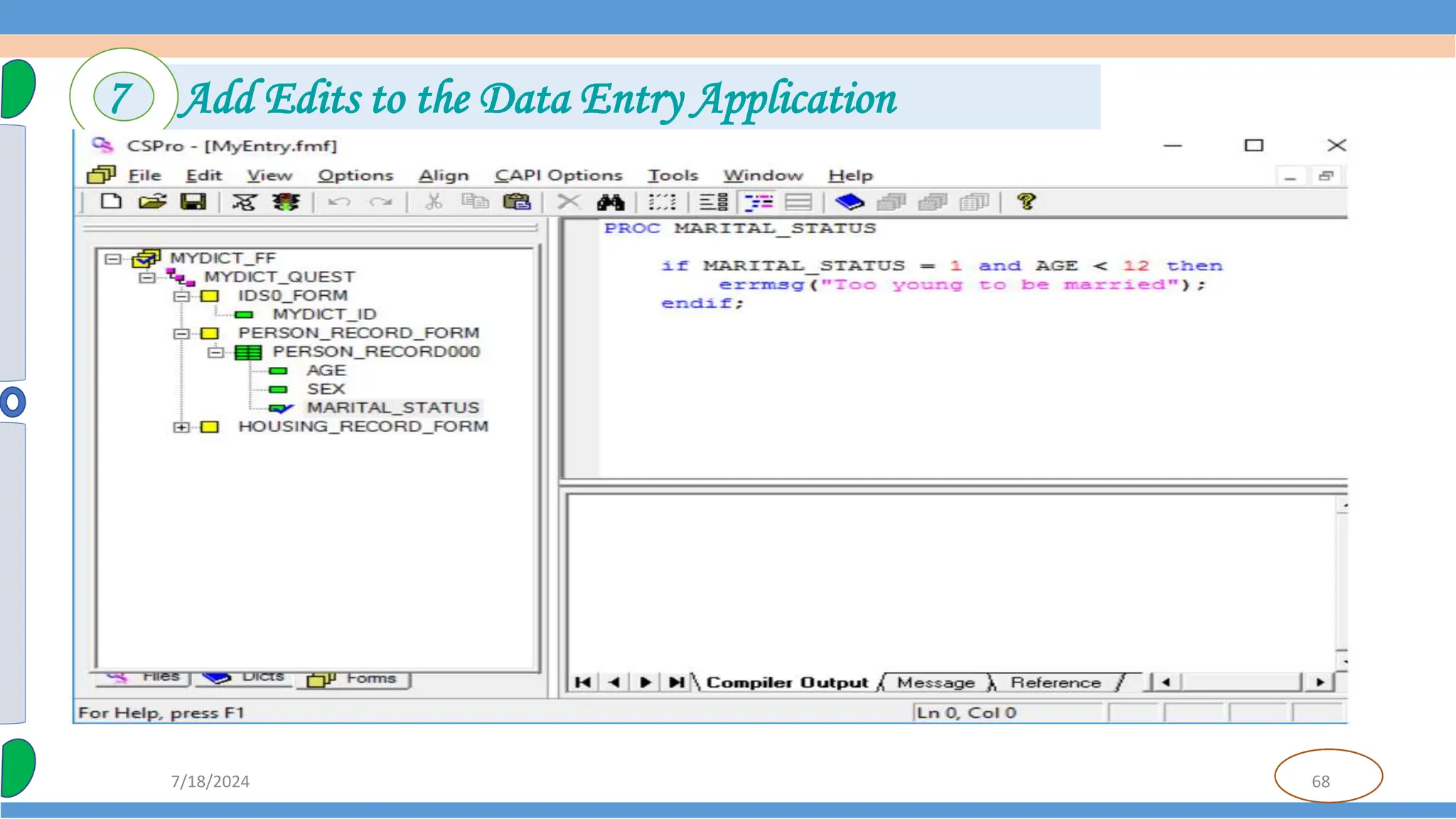Click the Find binoculars icon
Image resolution: width=1456 pixels, height=819 pixels.
[610, 202]
